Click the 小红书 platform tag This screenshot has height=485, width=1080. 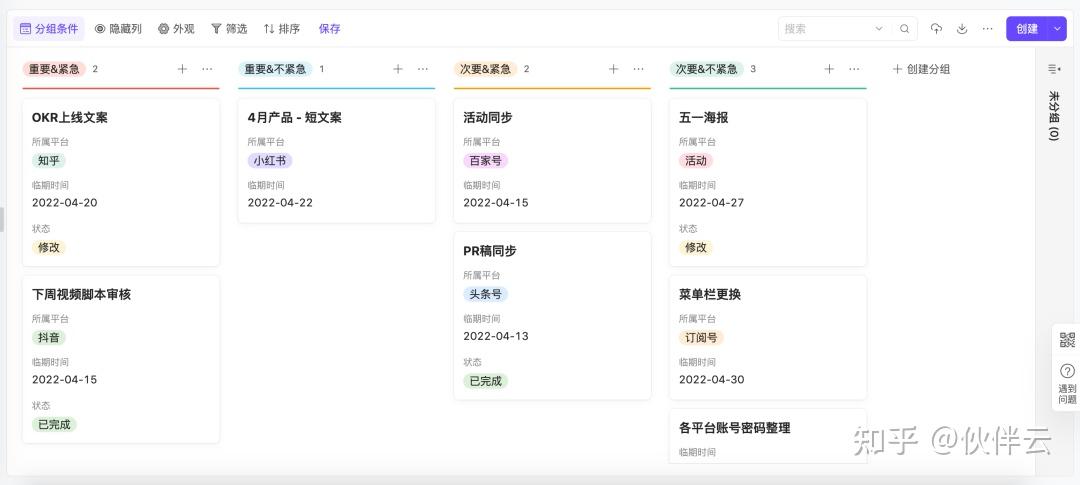point(270,161)
